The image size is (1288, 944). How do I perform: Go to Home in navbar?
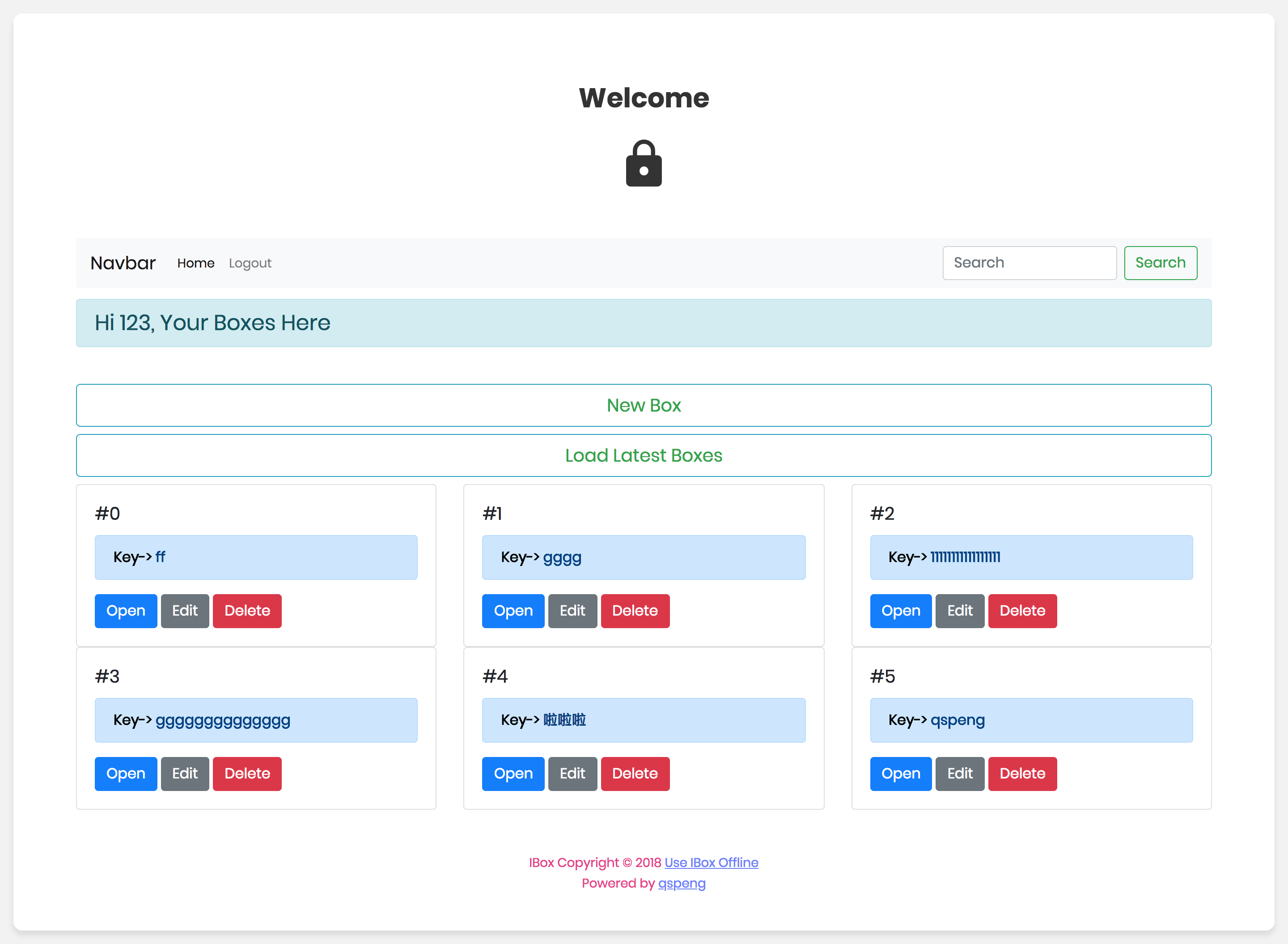(195, 263)
